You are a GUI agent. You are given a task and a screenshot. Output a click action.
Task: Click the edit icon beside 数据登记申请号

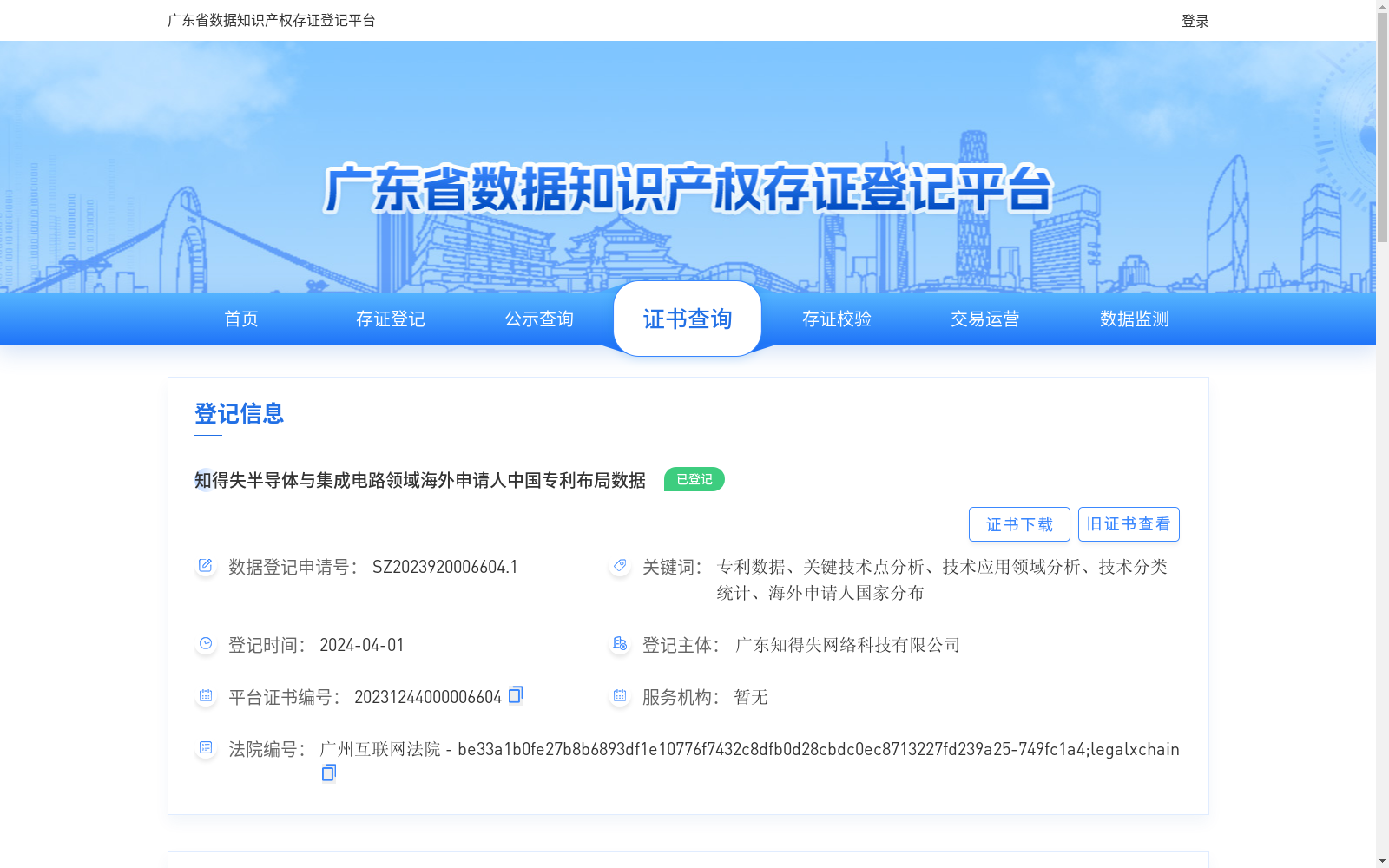pyautogui.click(x=206, y=566)
